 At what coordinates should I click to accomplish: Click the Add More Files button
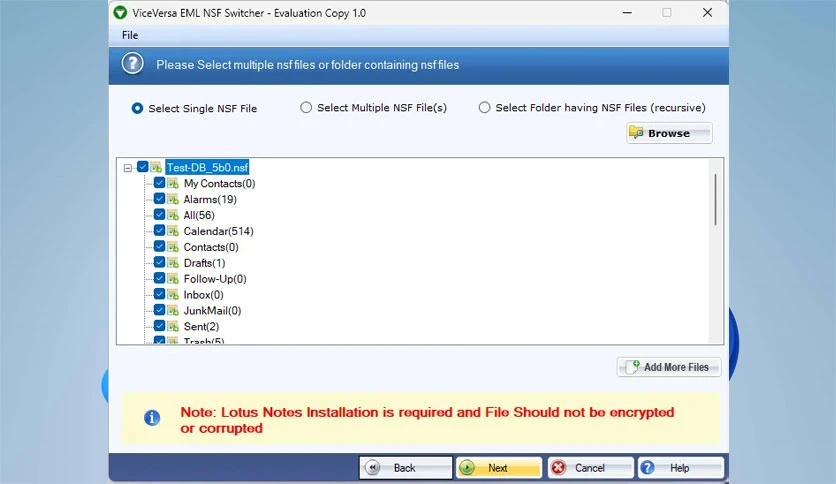(x=669, y=367)
